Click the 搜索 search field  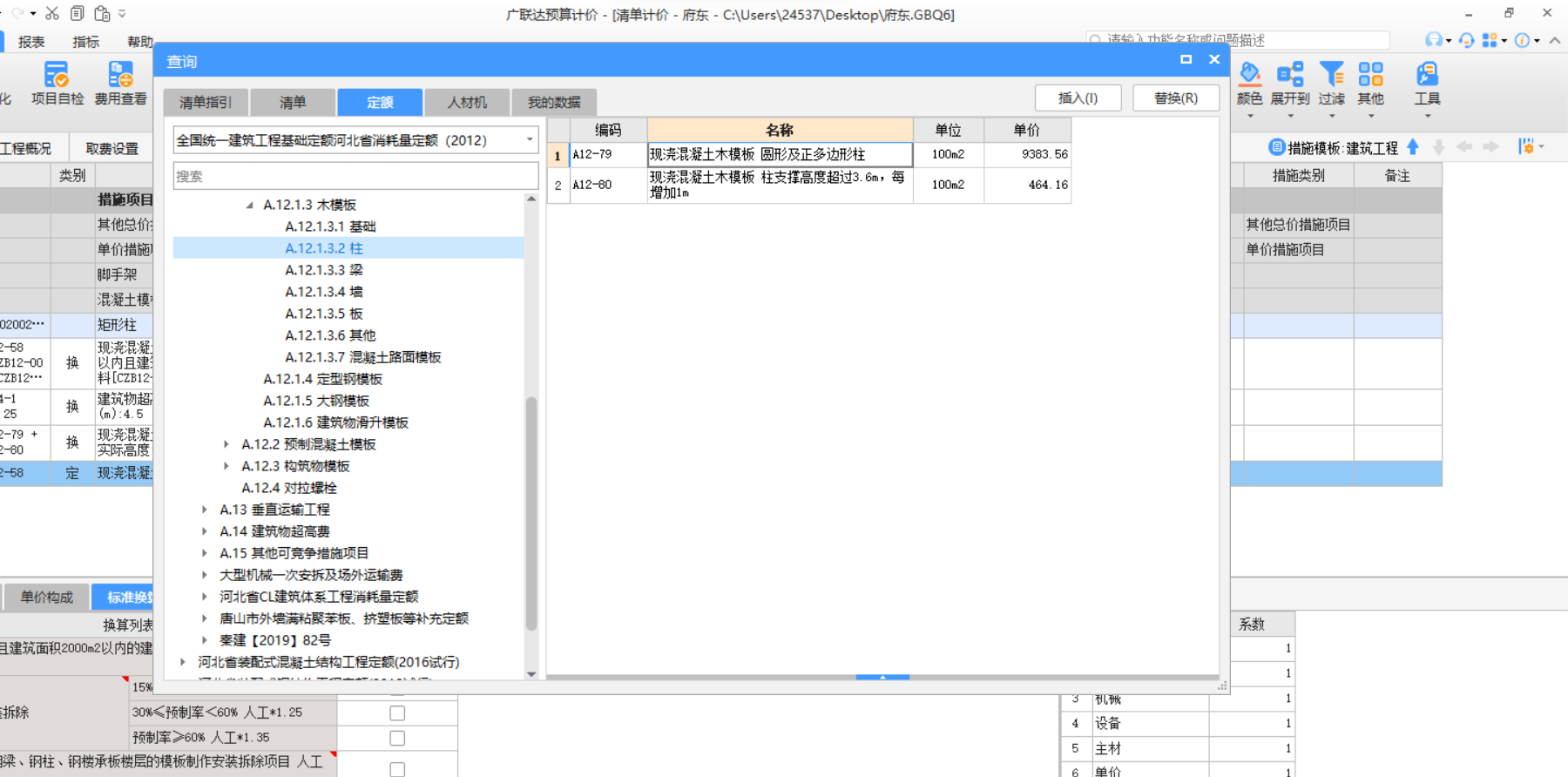355,176
